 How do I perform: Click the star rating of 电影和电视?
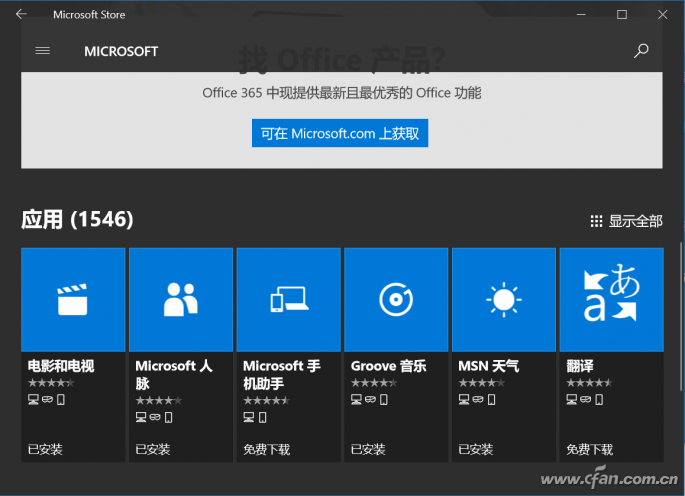(51, 383)
